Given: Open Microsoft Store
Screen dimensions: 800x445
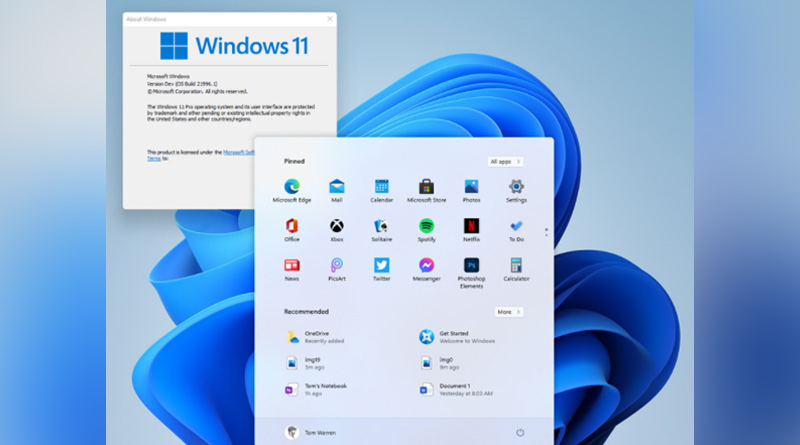Looking at the screenshot, I should [427, 191].
